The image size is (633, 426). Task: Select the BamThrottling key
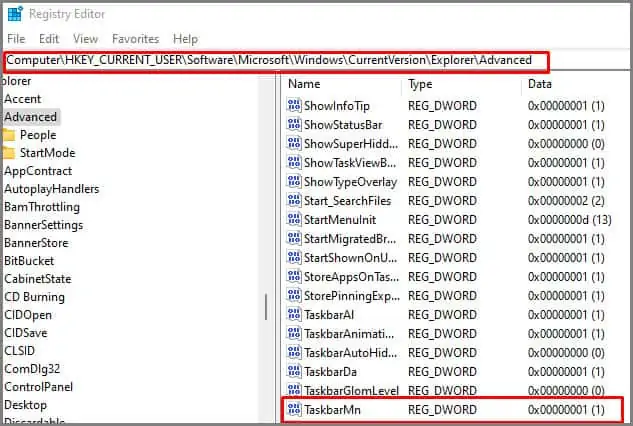pyautogui.click(x=42, y=207)
